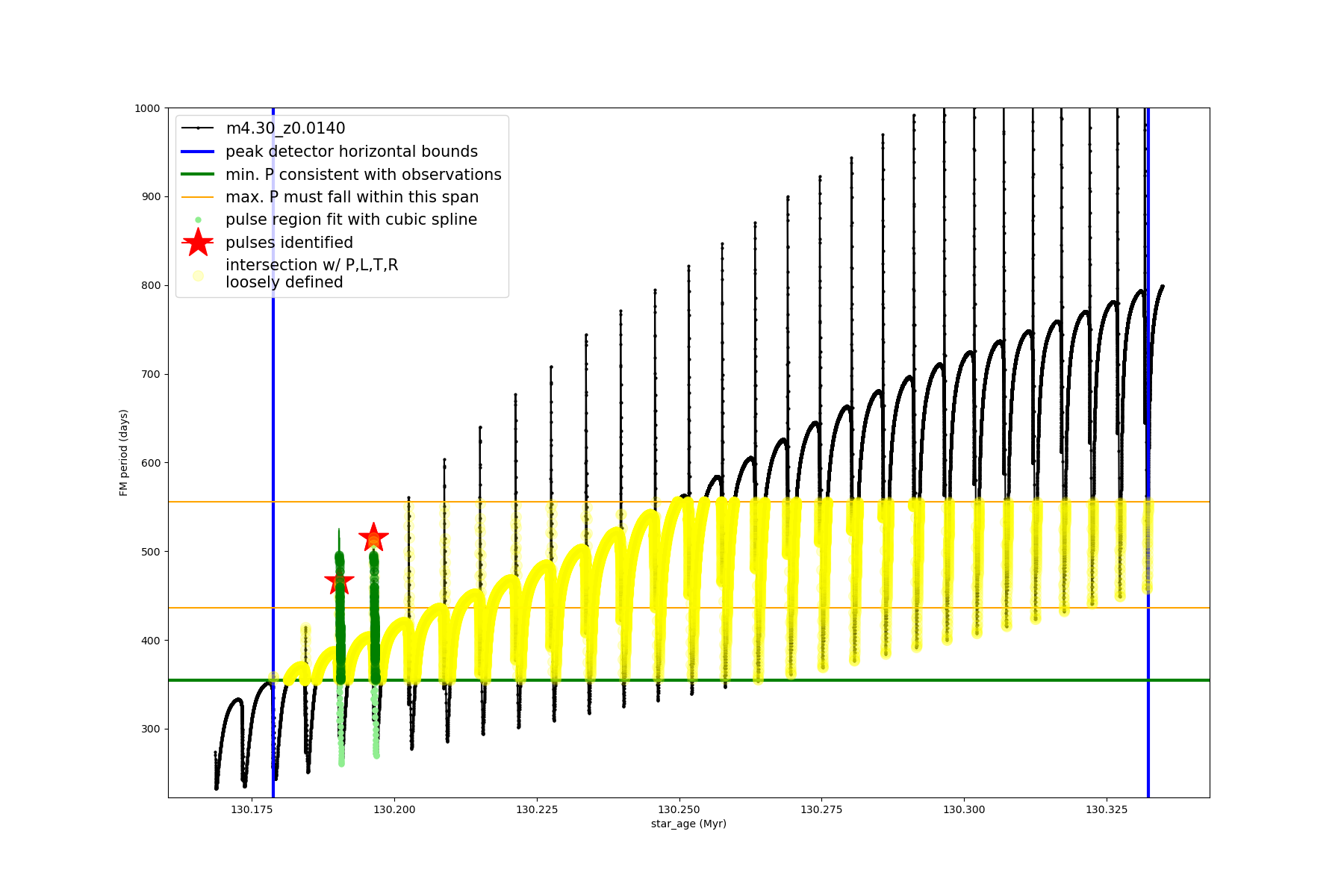Click the red star icon in the legend
Viewport: 1344px width, 896px height.
pos(198,243)
